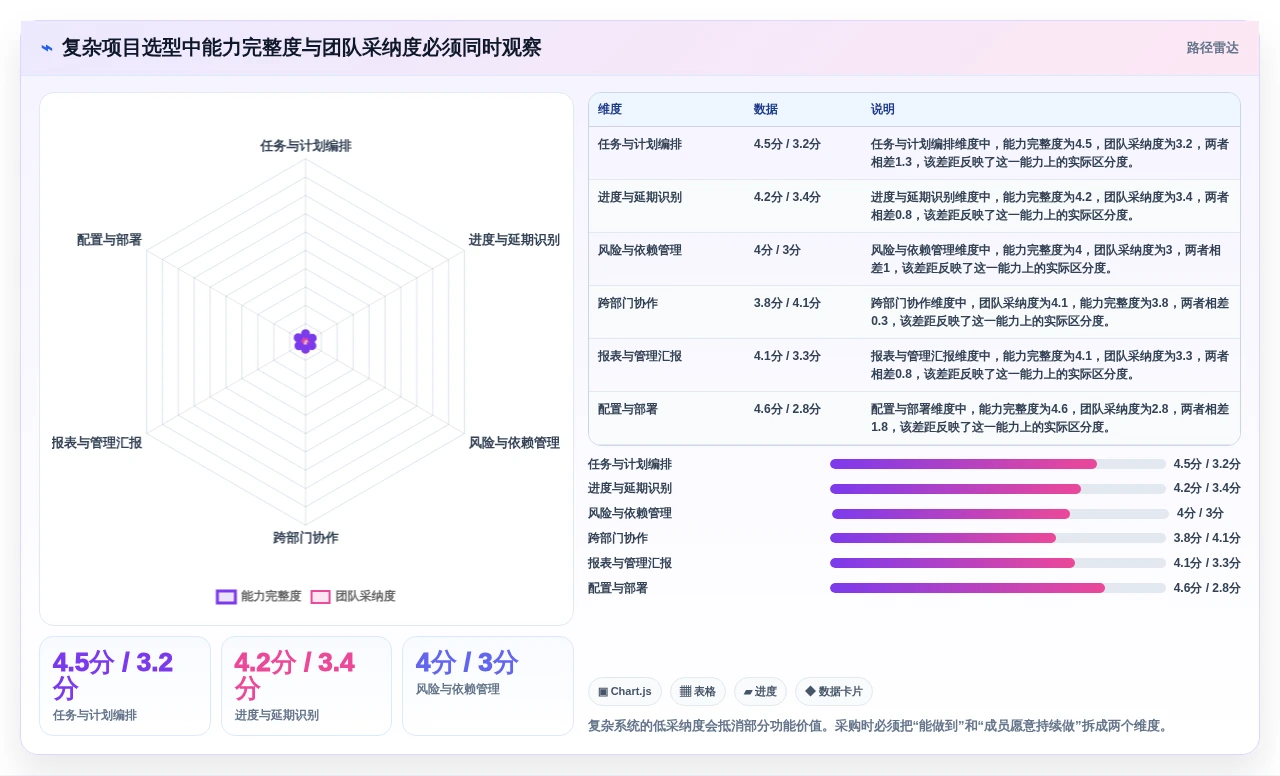The image size is (1280, 776).
Task: Click 任务与计划编排 row label in progress list
Action: point(630,464)
